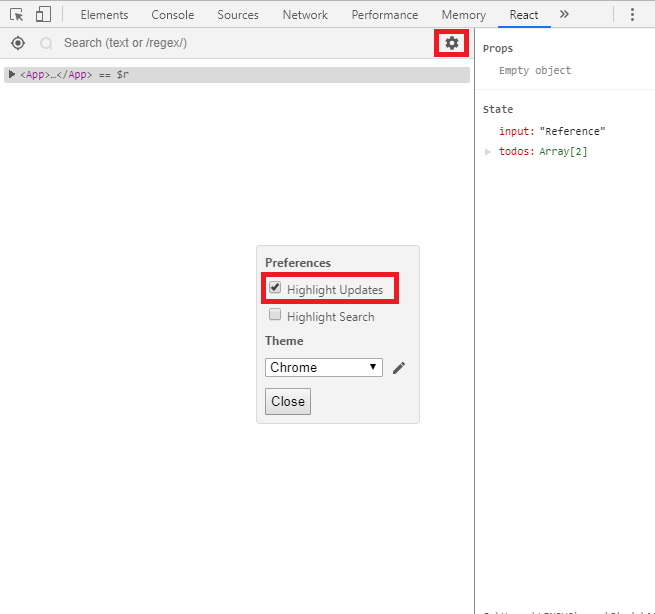This screenshot has width=655, height=614.
Task: Close the Preferences dialog
Action: coord(288,401)
